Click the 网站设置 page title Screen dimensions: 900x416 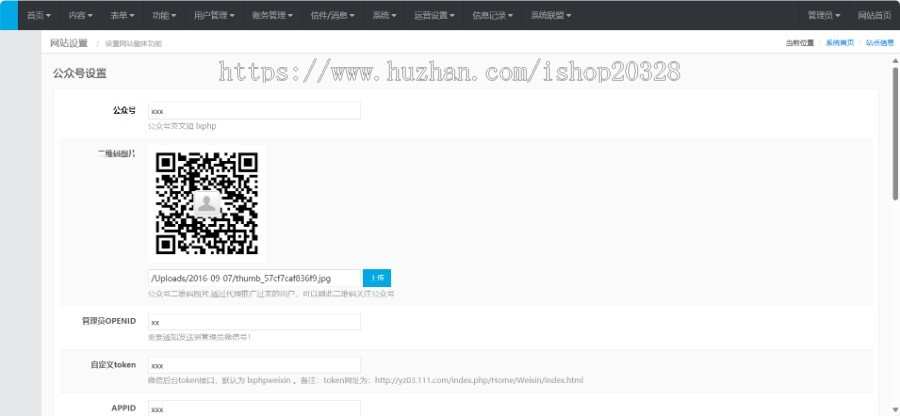tap(69, 43)
